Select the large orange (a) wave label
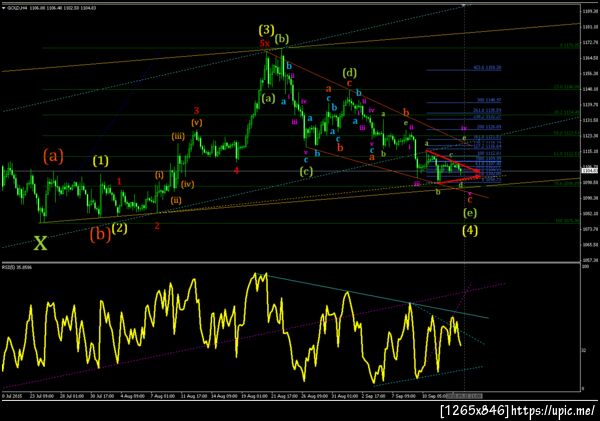The width and height of the screenshot is (600, 421). point(53,156)
